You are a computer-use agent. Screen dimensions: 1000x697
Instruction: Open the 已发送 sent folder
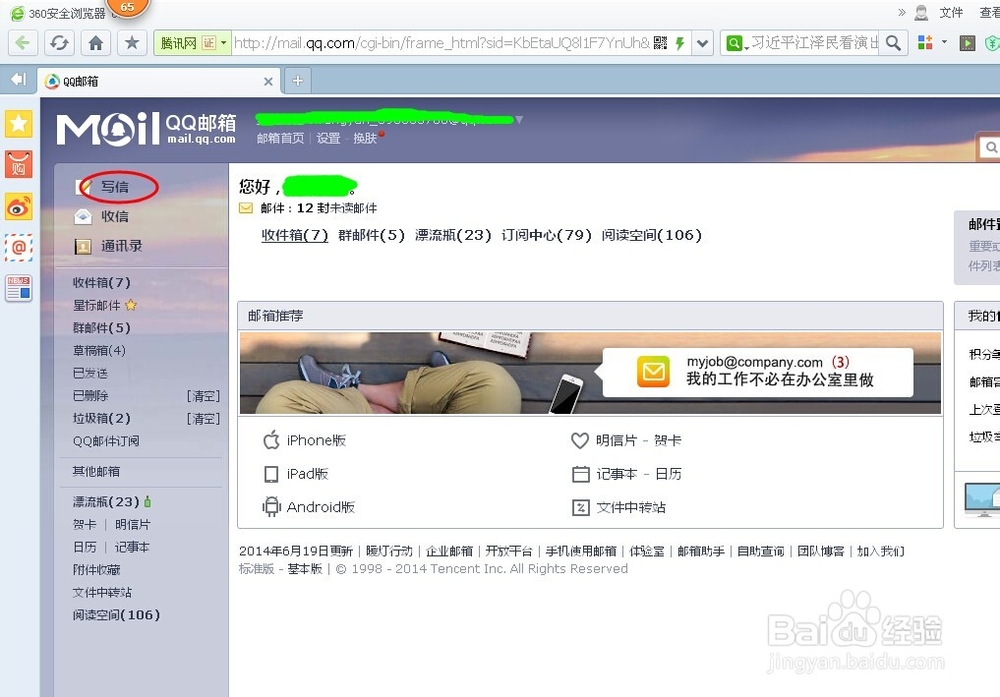click(x=90, y=373)
